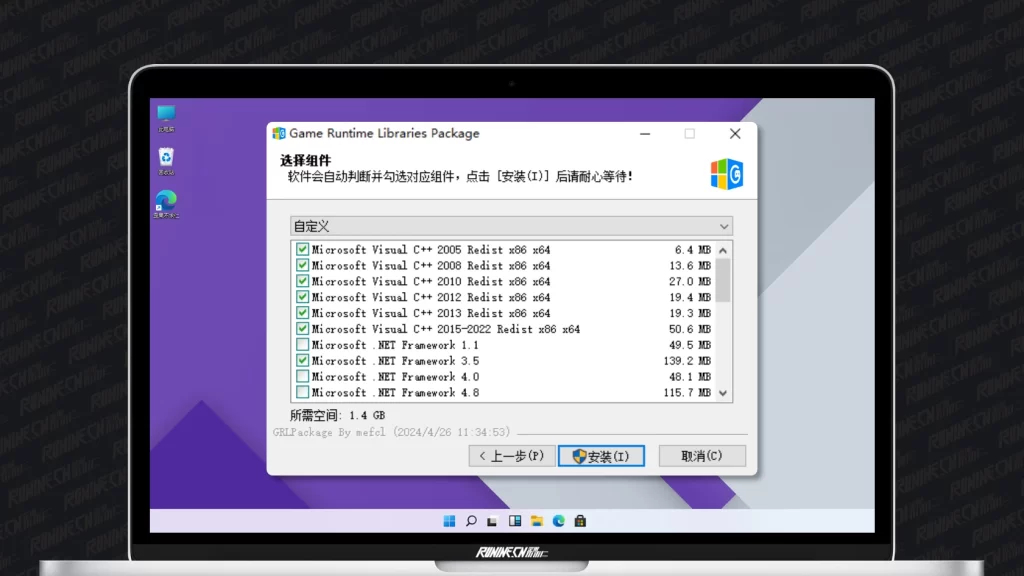Click the taskbar Search magnifier icon
Image resolution: width=1024 pixels, height=576 pixels.
pyautogui.click(x=471, y=521)
